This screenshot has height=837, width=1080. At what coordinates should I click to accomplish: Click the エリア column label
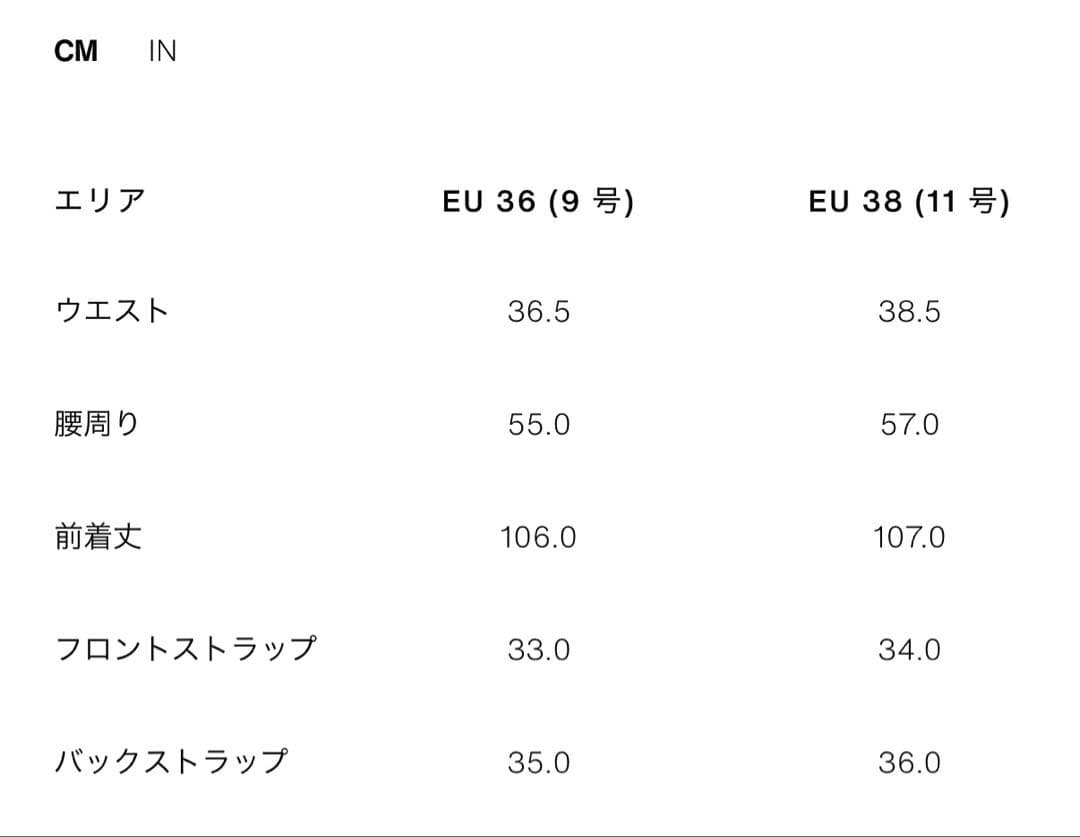pos(100,200)
